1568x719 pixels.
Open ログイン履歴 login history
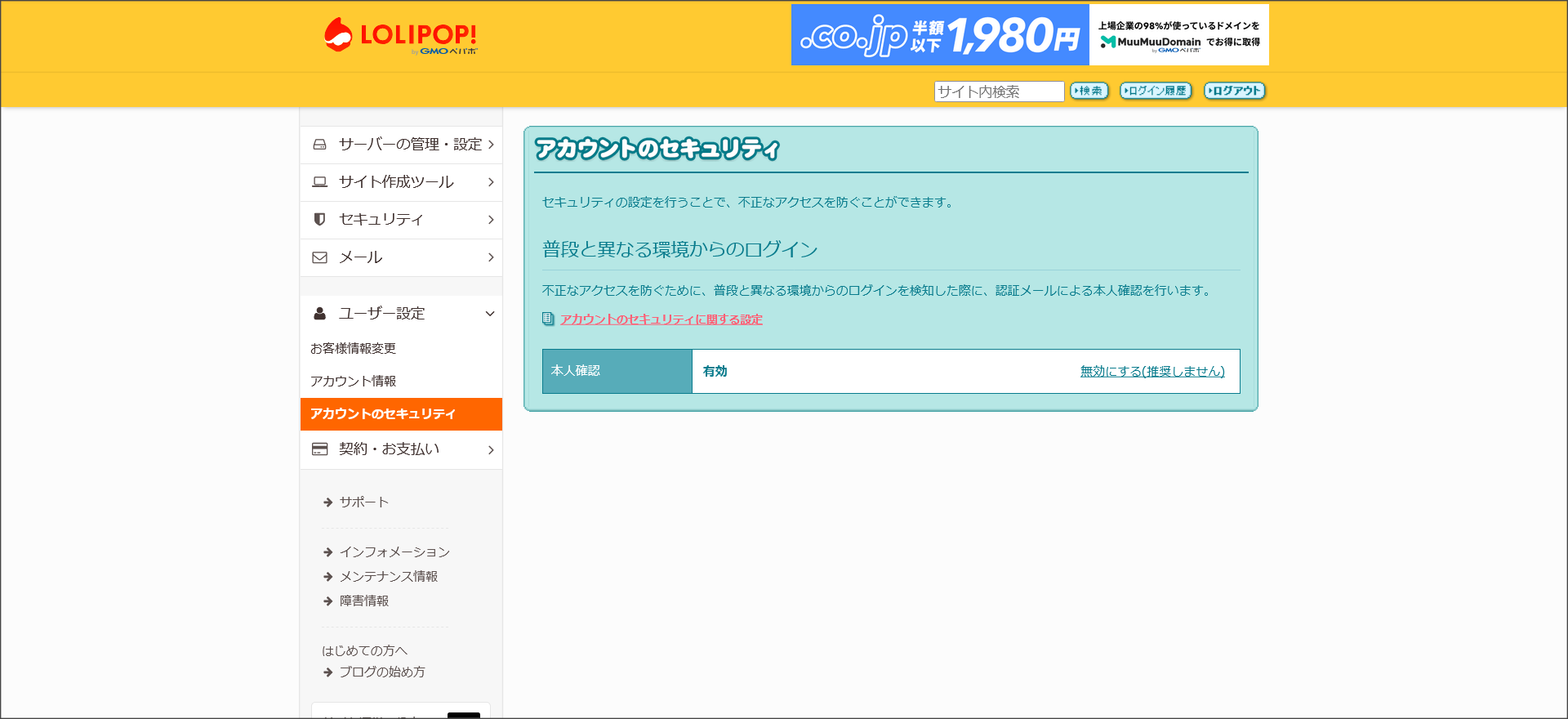(x=1156, y=91)
